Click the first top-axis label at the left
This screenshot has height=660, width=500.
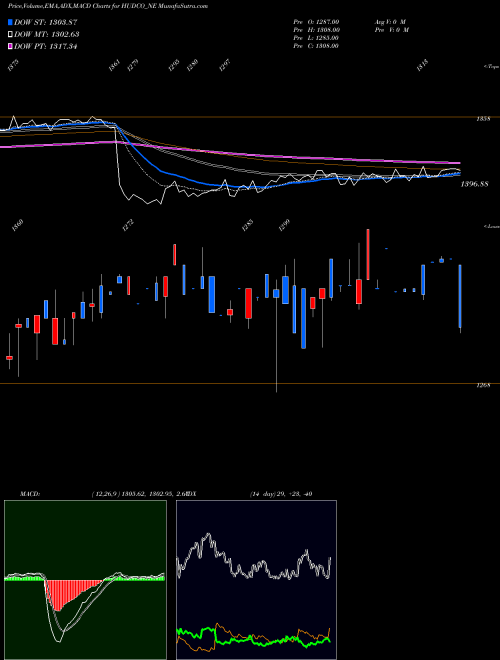coord(13,66)
